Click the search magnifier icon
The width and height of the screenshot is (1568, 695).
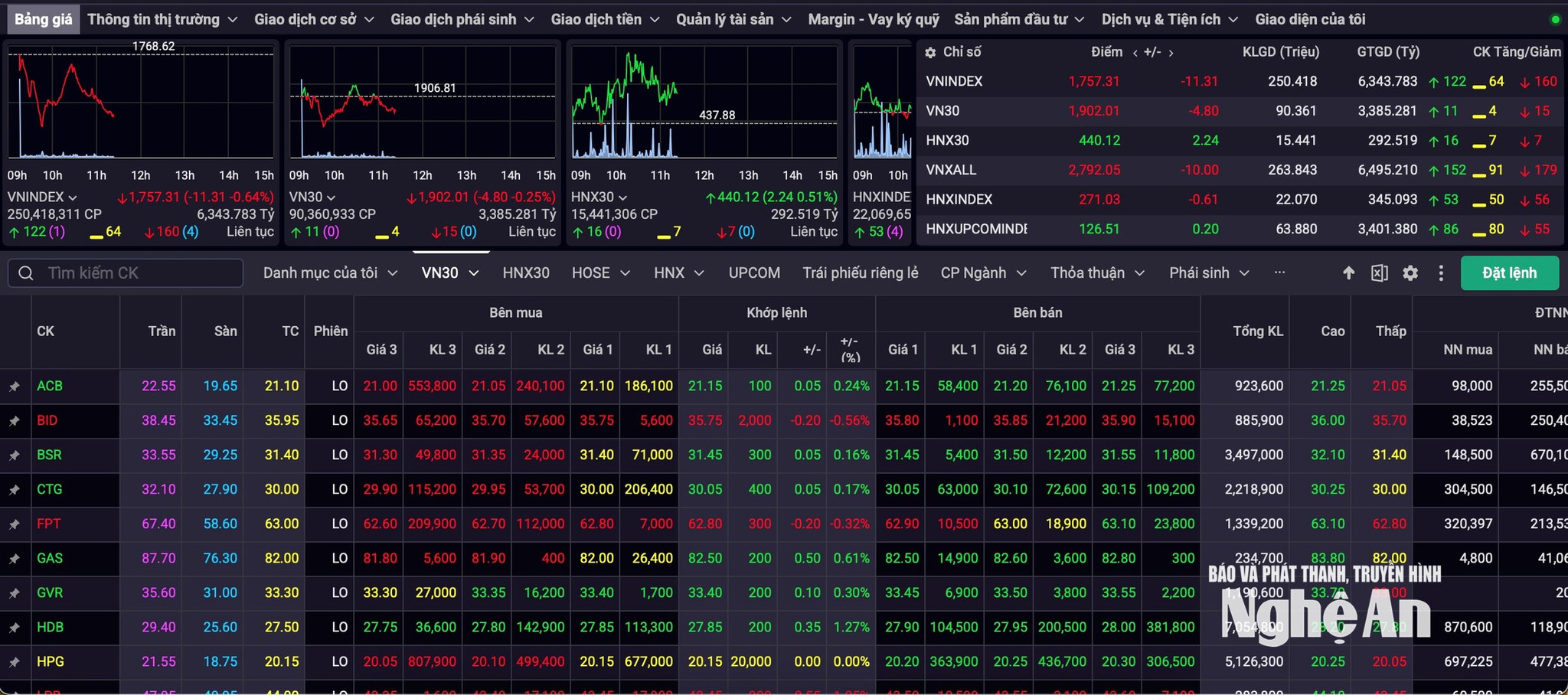pos(26,273)
